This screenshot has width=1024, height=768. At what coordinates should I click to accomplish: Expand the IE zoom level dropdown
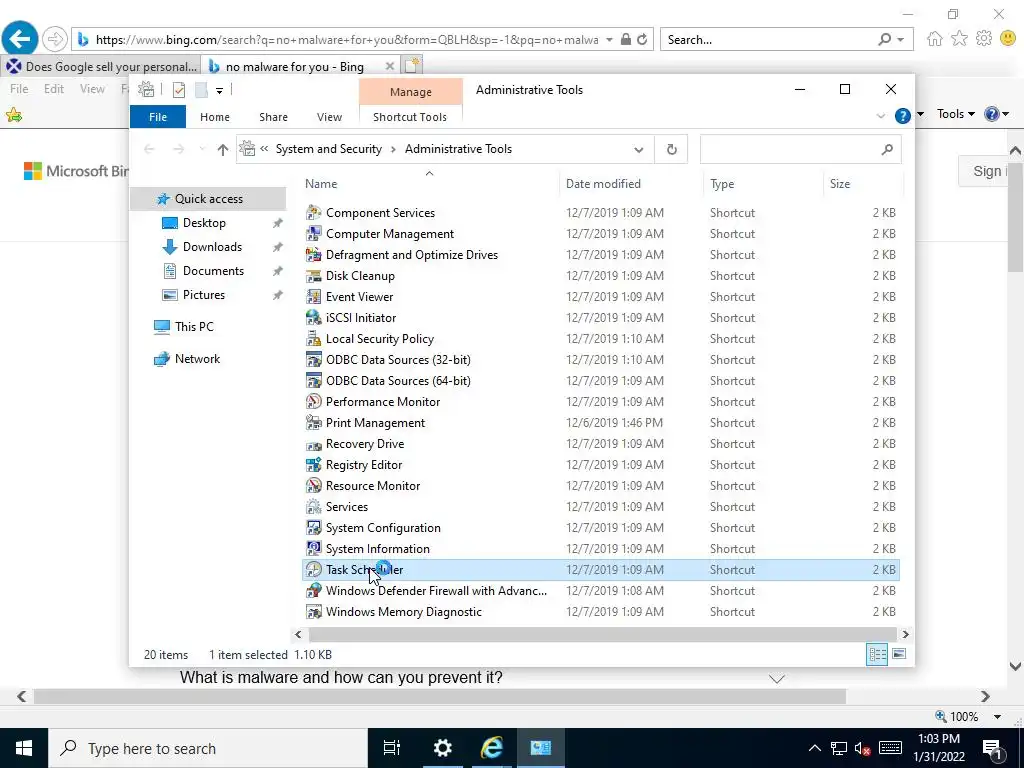click(997, 716)
